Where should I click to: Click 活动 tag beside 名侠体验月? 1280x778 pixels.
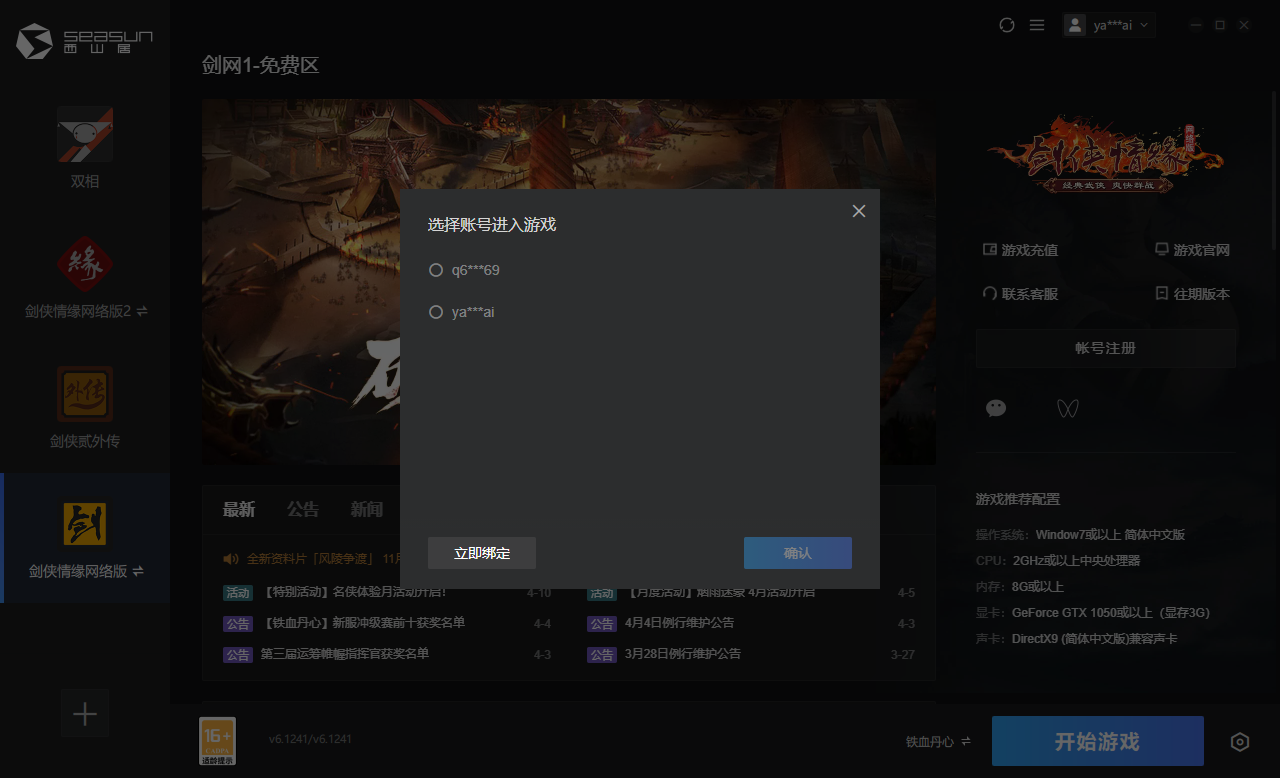(238, 592)
